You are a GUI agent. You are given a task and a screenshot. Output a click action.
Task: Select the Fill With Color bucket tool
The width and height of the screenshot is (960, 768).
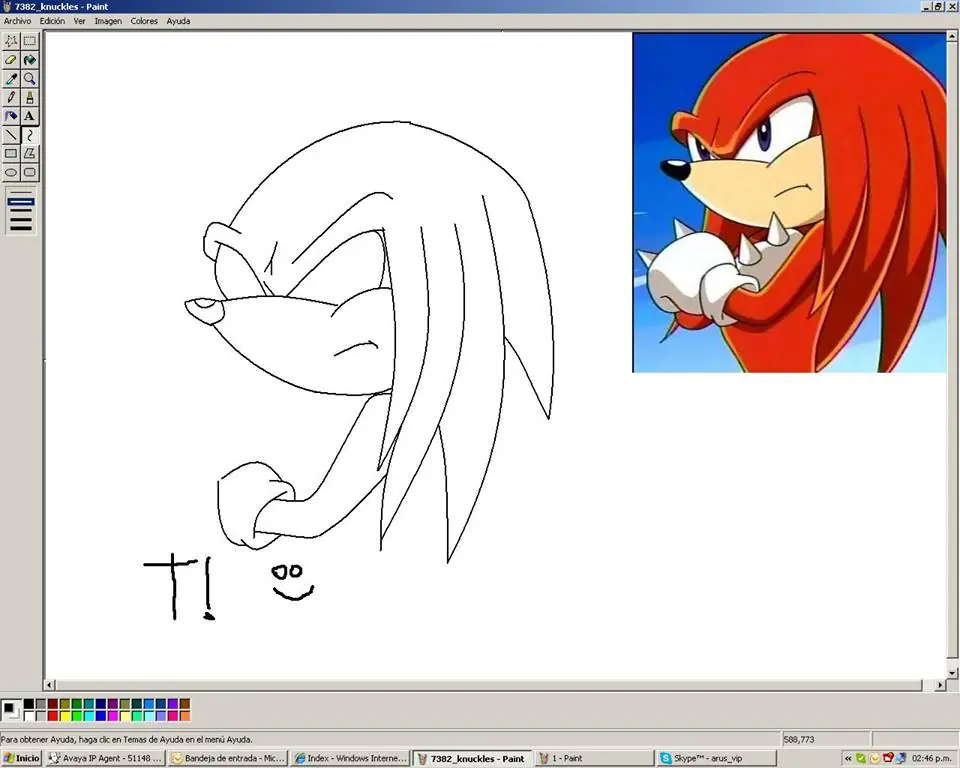(x=30, y=60)
